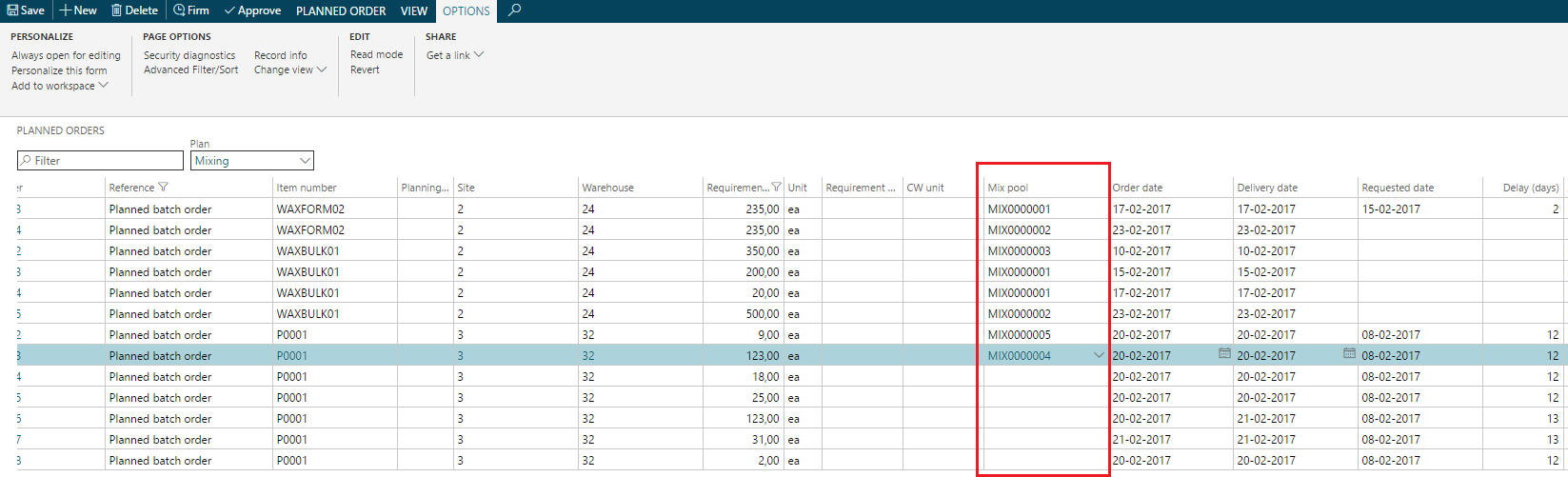Click Revert in the Edit group

(365, 70)
